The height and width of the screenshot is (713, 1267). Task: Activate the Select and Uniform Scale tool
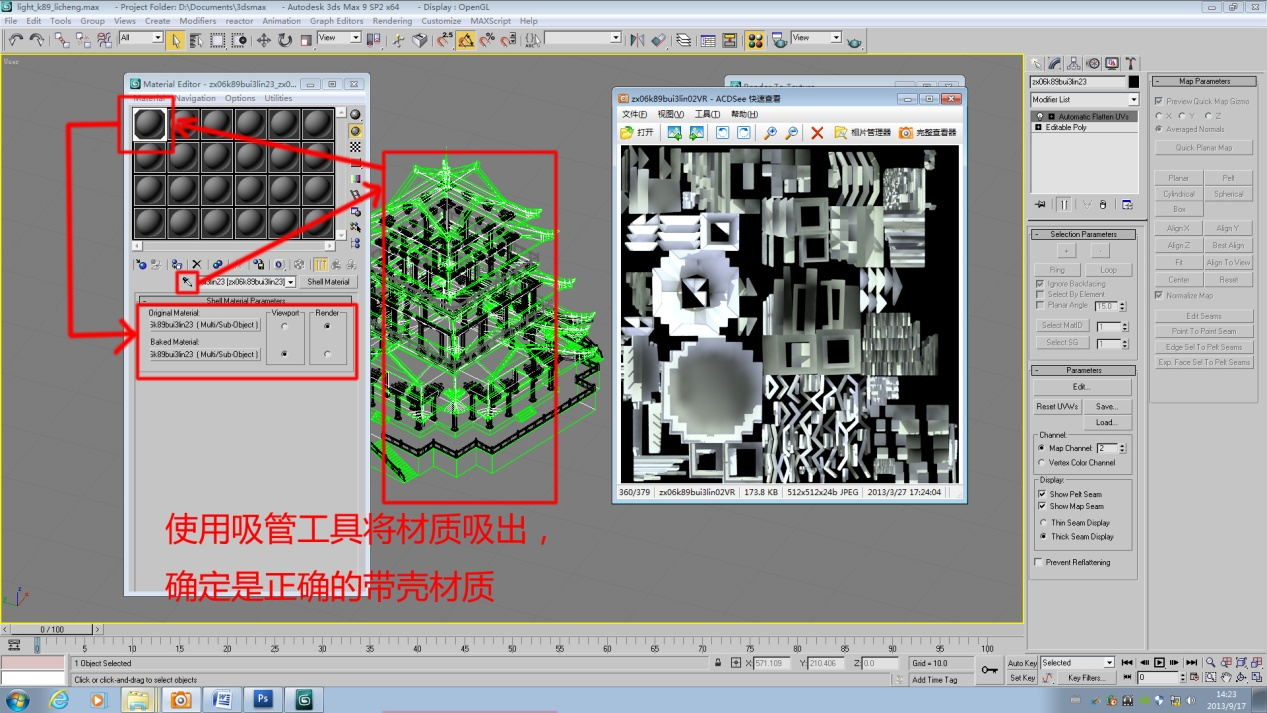click(x=306, y=40)
